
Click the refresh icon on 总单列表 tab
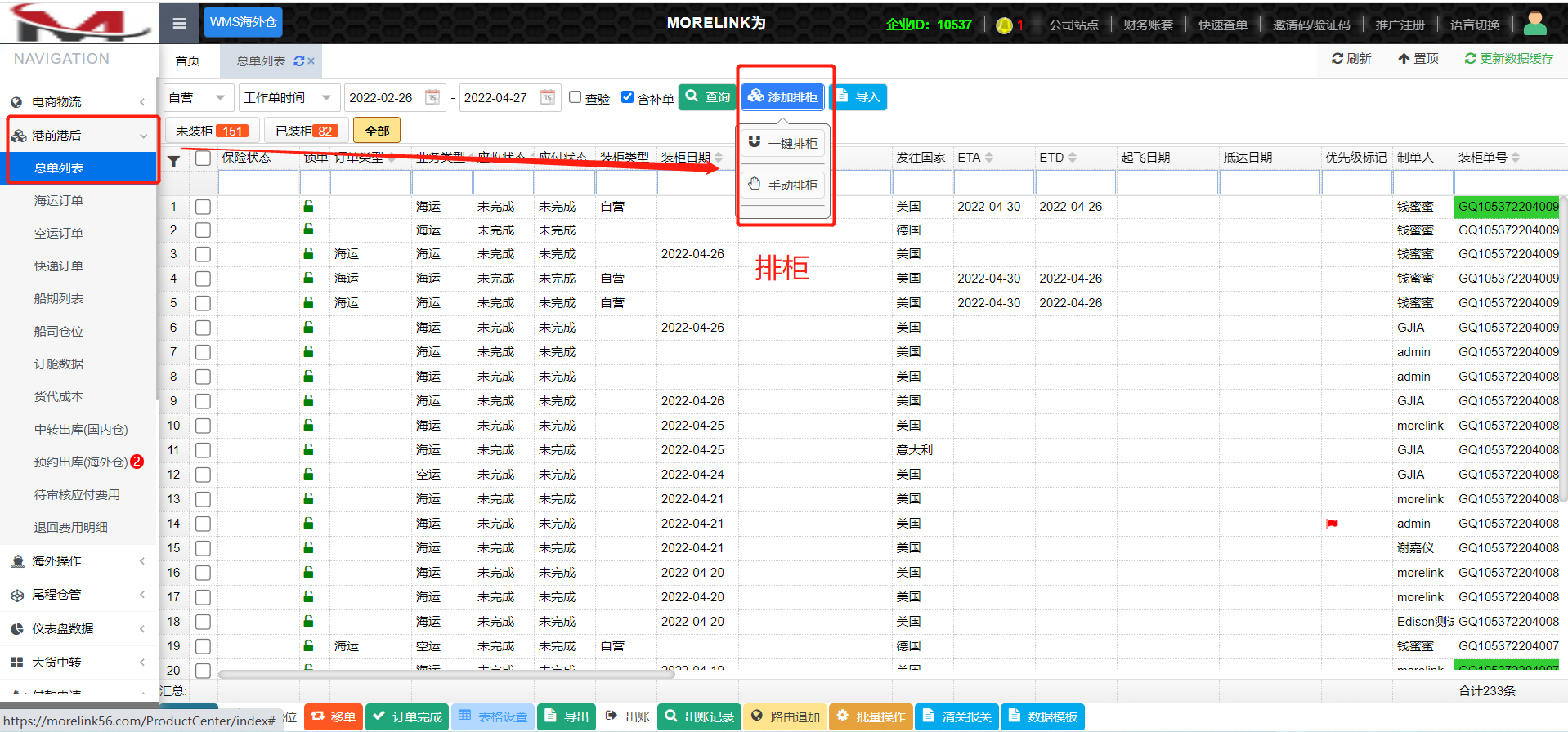click(x=298, y=61)
